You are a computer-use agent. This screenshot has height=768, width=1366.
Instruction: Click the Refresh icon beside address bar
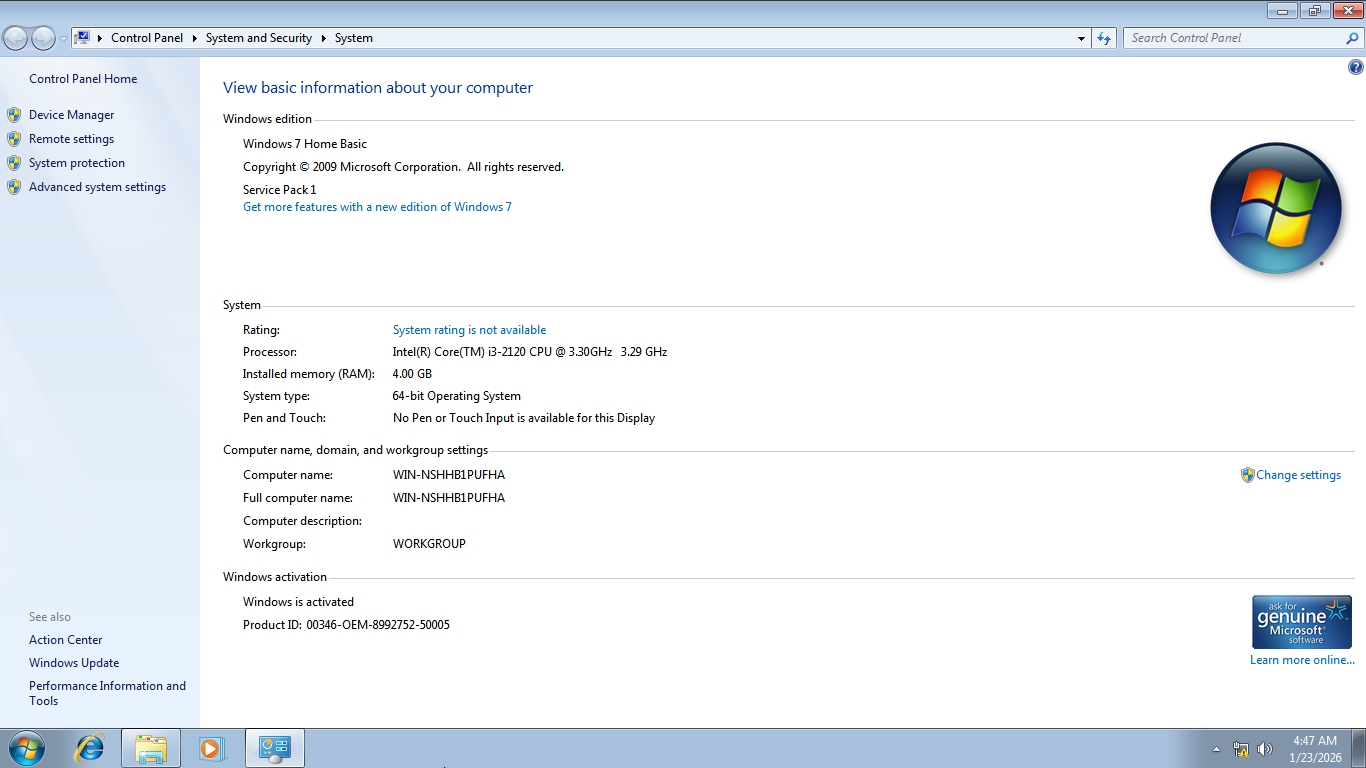1104,38
